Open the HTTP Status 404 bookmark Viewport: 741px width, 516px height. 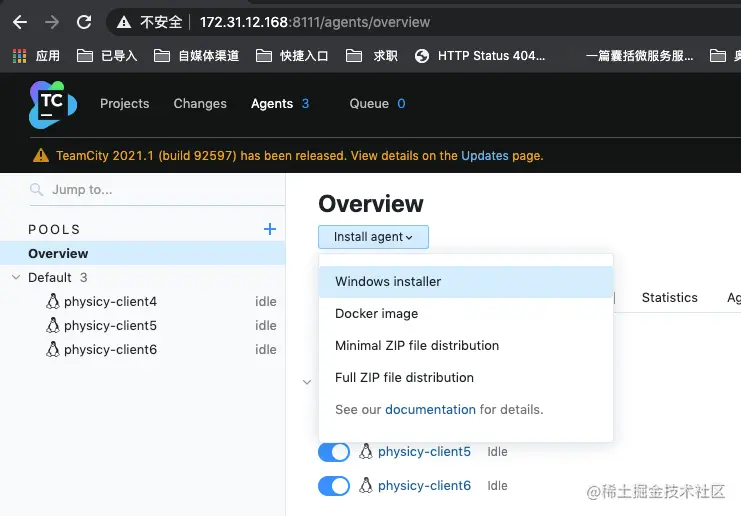point(480,56)
